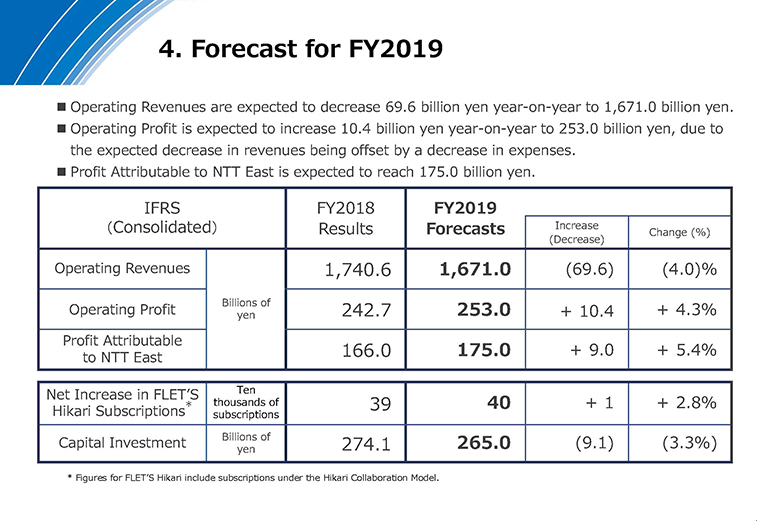This screenshot has height=531, width=770.
Task: Click the 'Capital Investment' row label
Action: 122,443
